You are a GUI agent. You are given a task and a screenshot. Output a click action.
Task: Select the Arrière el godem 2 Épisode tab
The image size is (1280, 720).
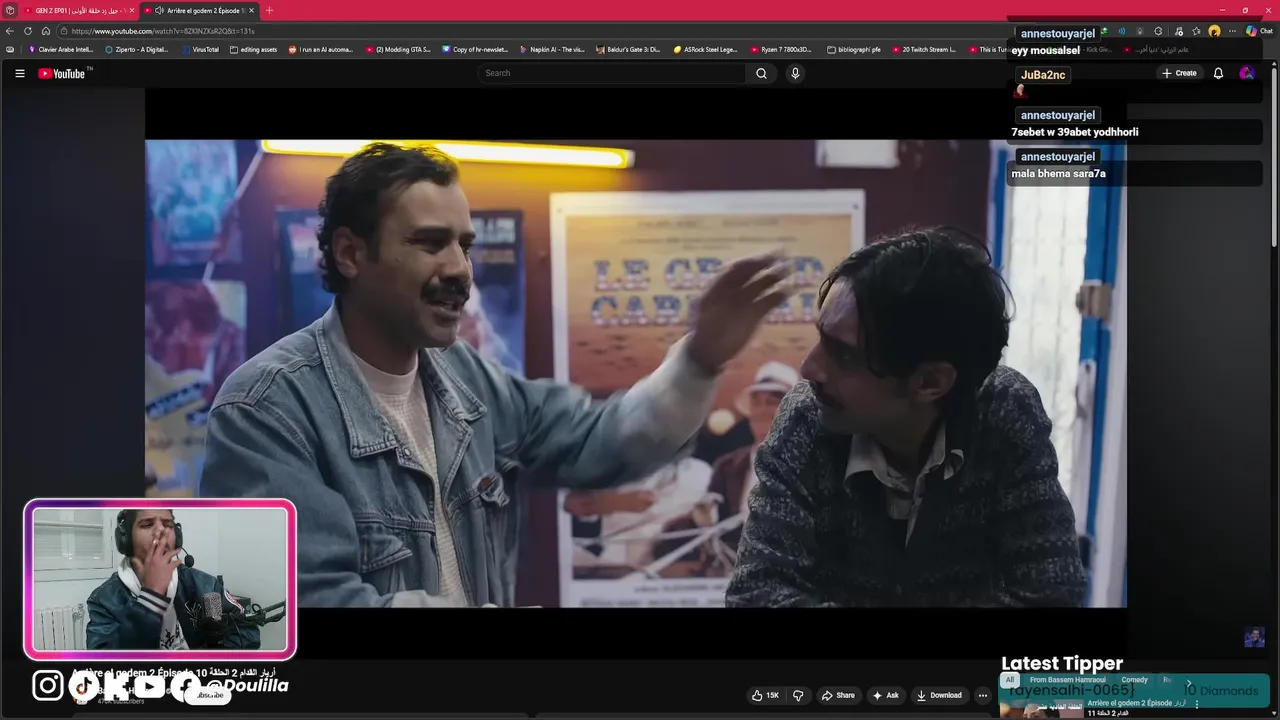click(199, 10)
